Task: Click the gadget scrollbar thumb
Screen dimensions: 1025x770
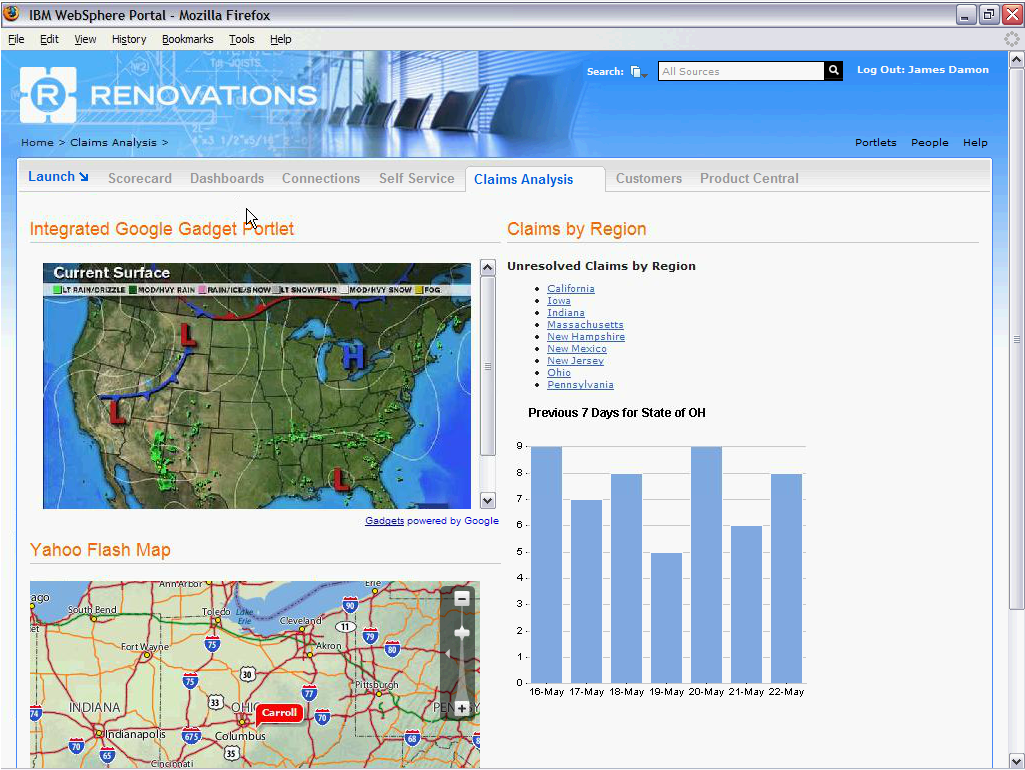Action: 488,366
